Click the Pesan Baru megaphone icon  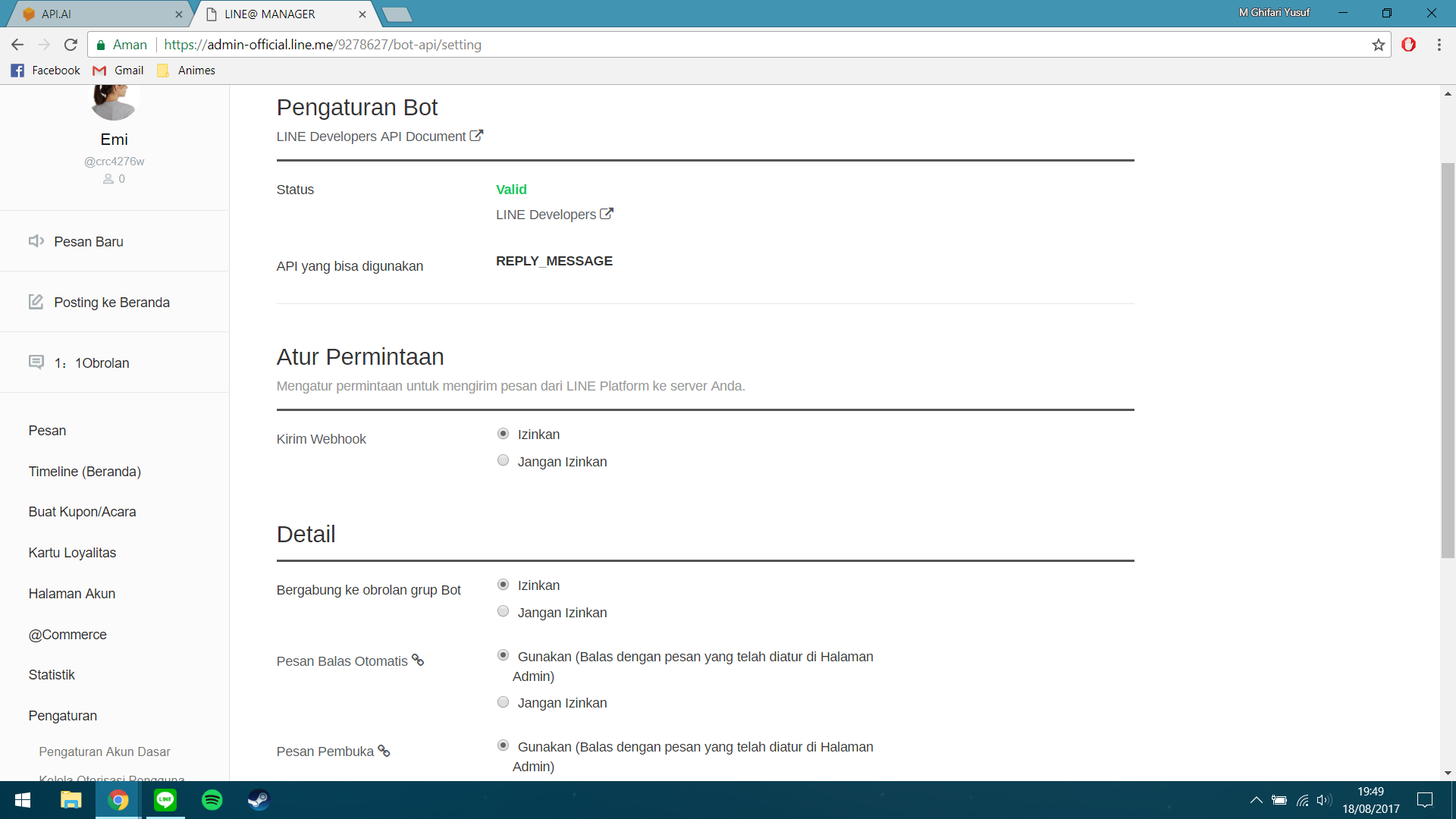pyautogui.click(x=36, y=241)
